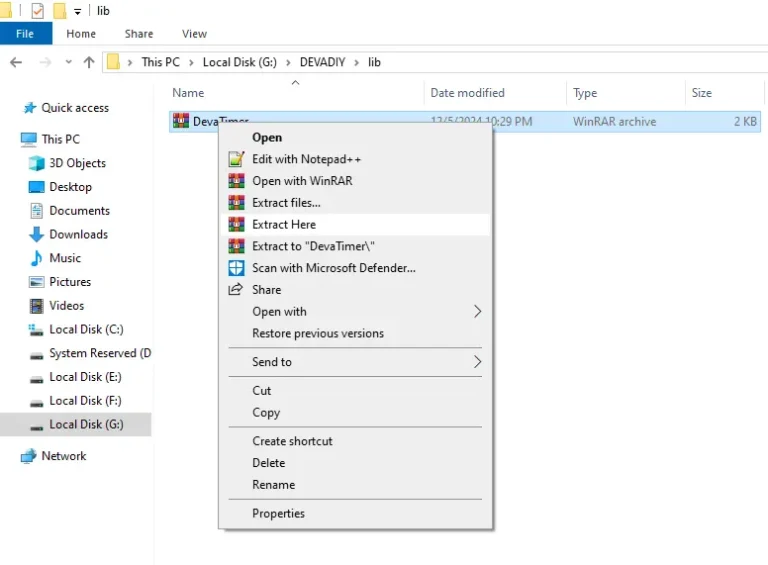Open the Properties menu entry

point(278,514)
